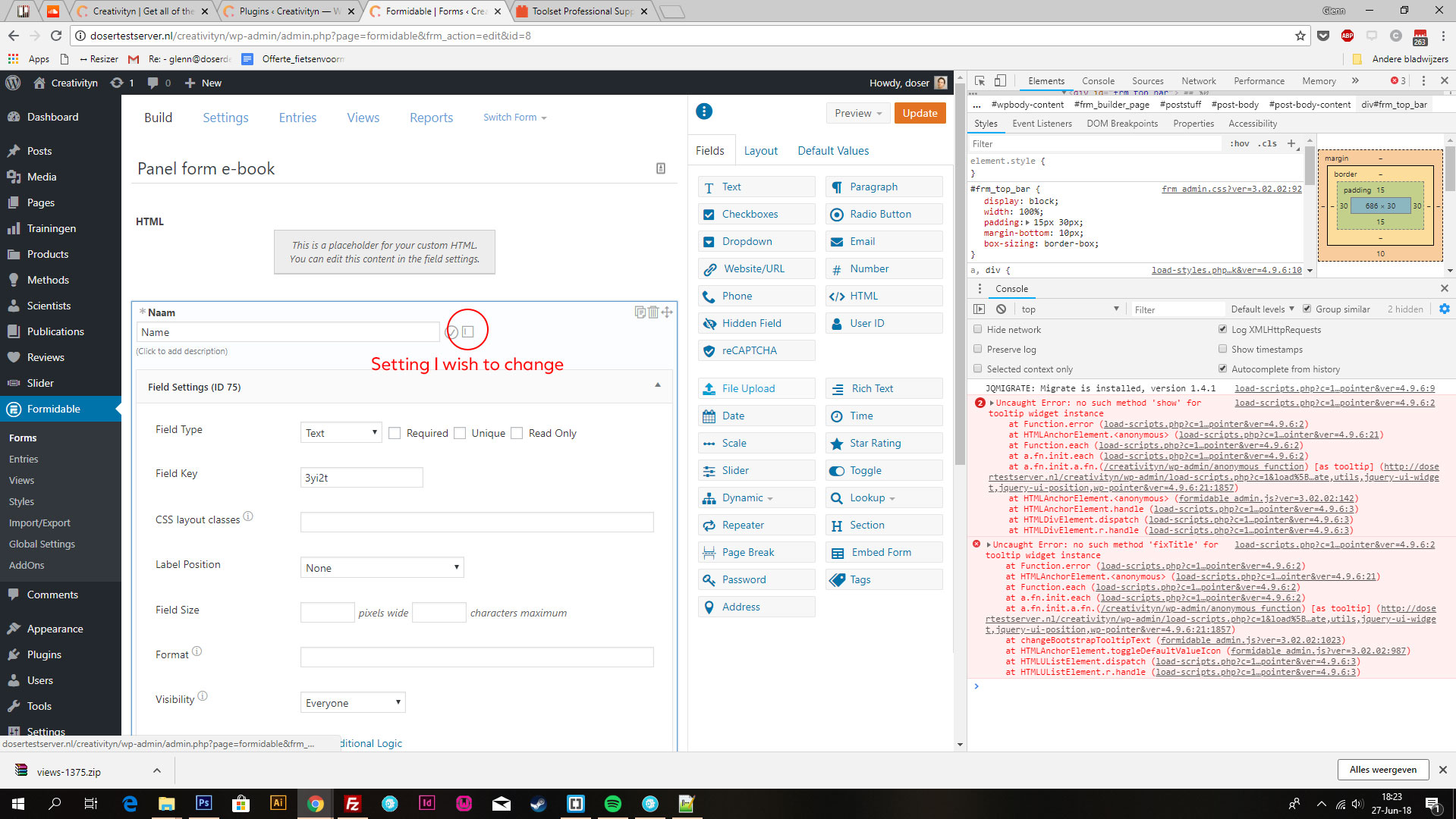Click the Update button
The width and height of the screenshot is (1456, 819).
920,113
